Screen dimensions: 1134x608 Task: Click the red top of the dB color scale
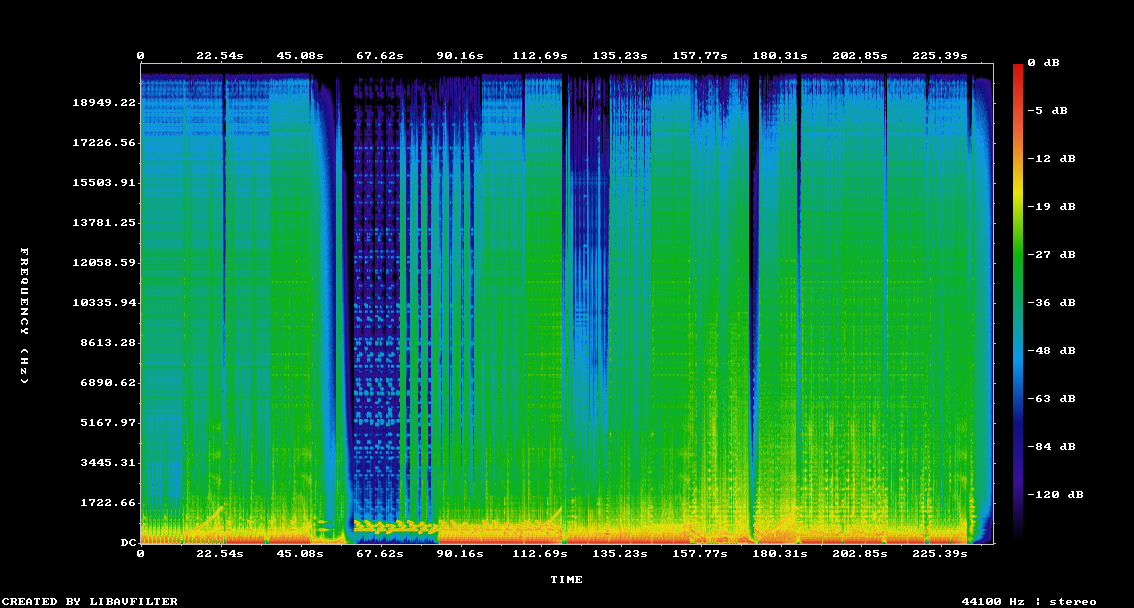pos(1018,70)
